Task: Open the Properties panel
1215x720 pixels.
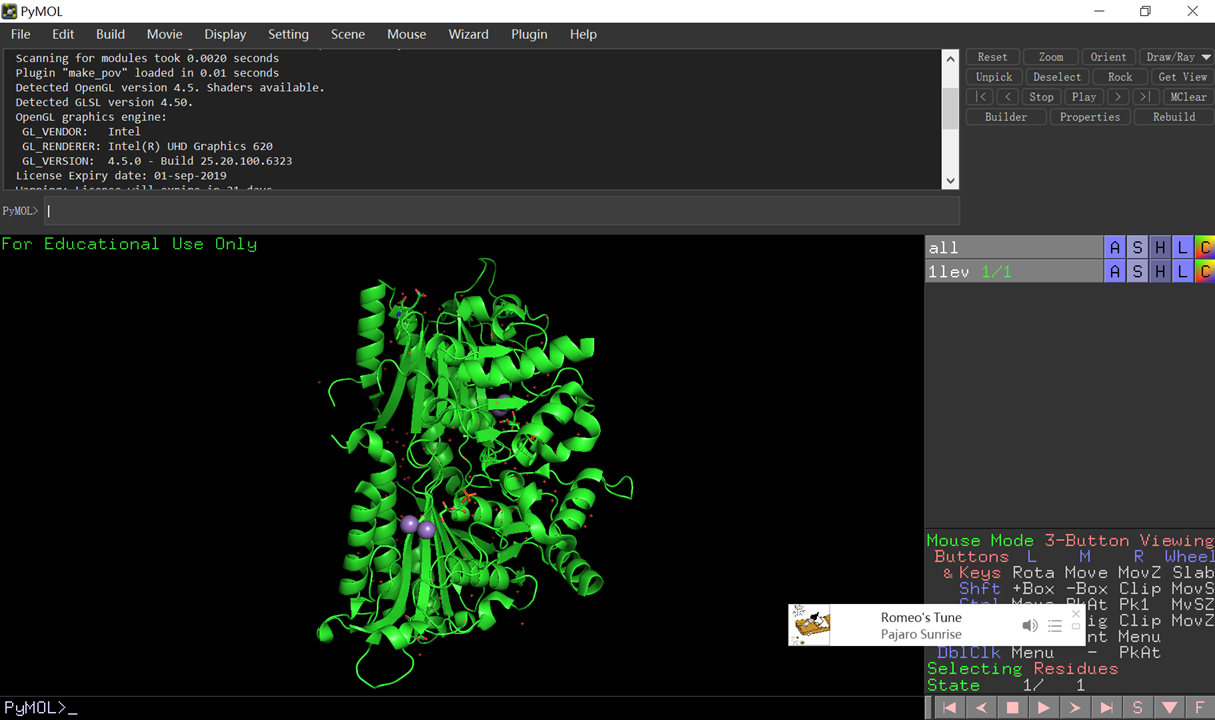Action: (x=1090, y=117)
